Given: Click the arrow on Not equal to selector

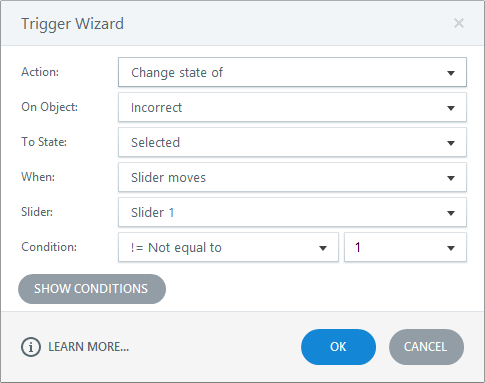Looking at the screenshot, I should [x=323, y=248].
